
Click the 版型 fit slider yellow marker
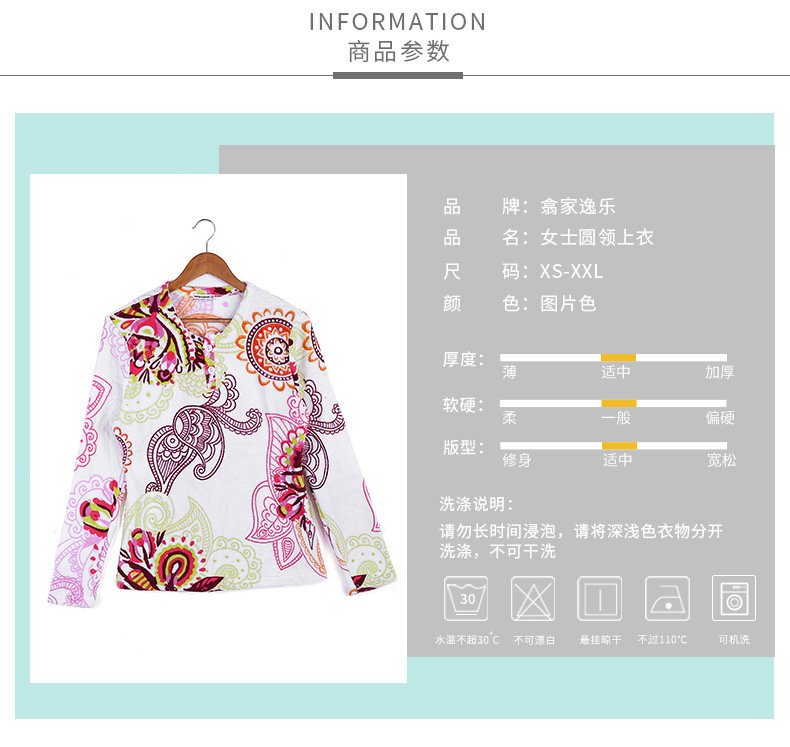click(619, 446)
